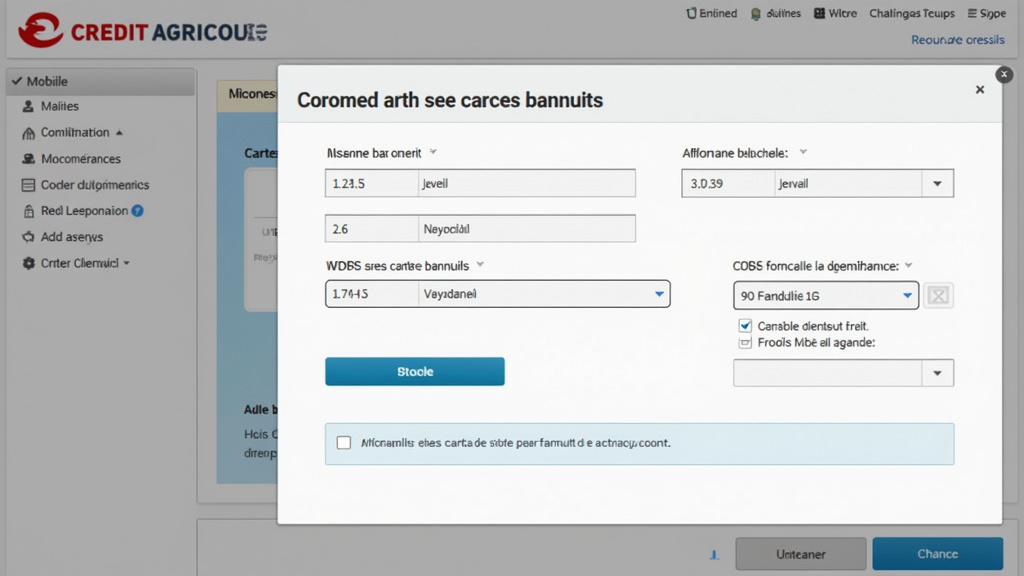Open the 'Vaydanel' dropdown under WDBS sres
This screenshot has width=1024, height=576.
[x=659, y=294]
